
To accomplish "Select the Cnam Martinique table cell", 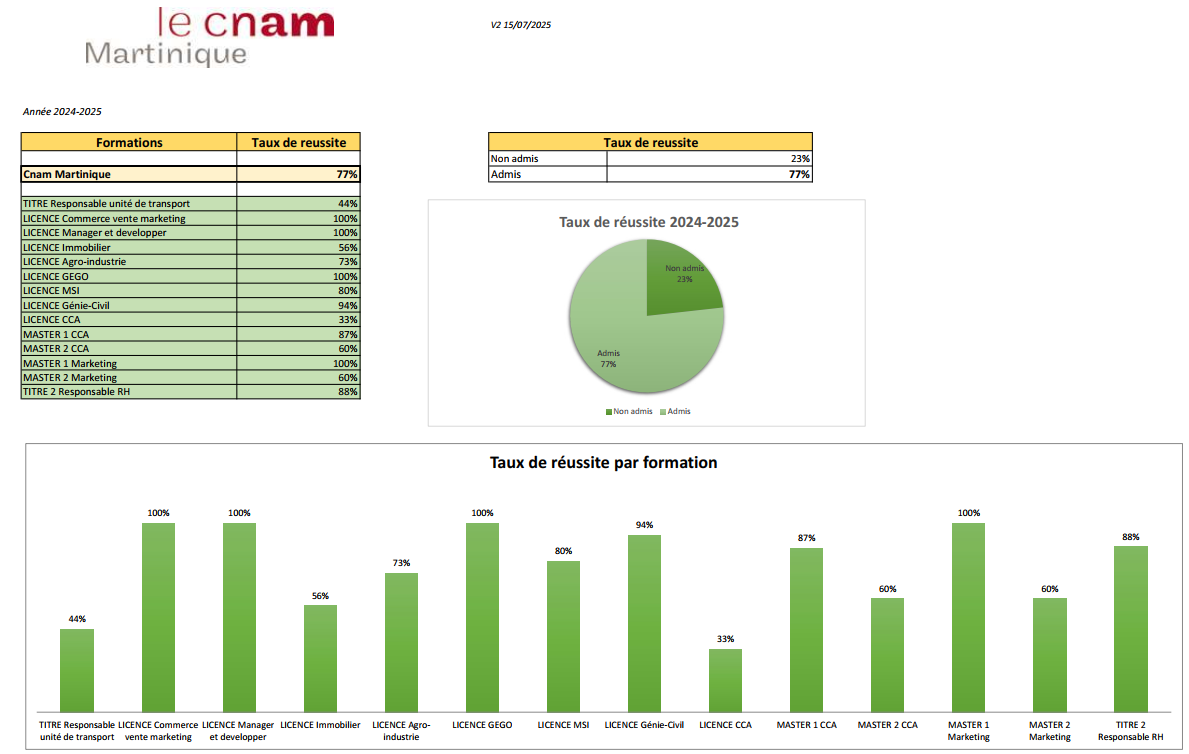I will 129,174.
